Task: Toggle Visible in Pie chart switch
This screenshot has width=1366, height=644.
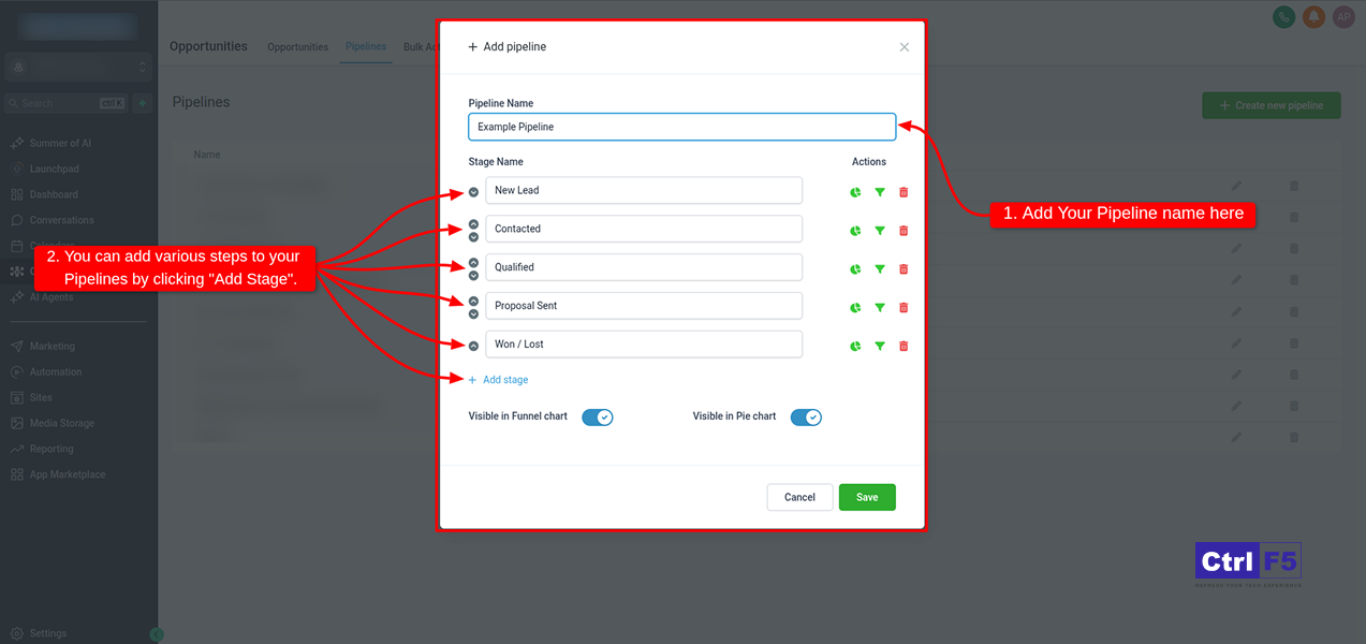Action: click(805, 417)
